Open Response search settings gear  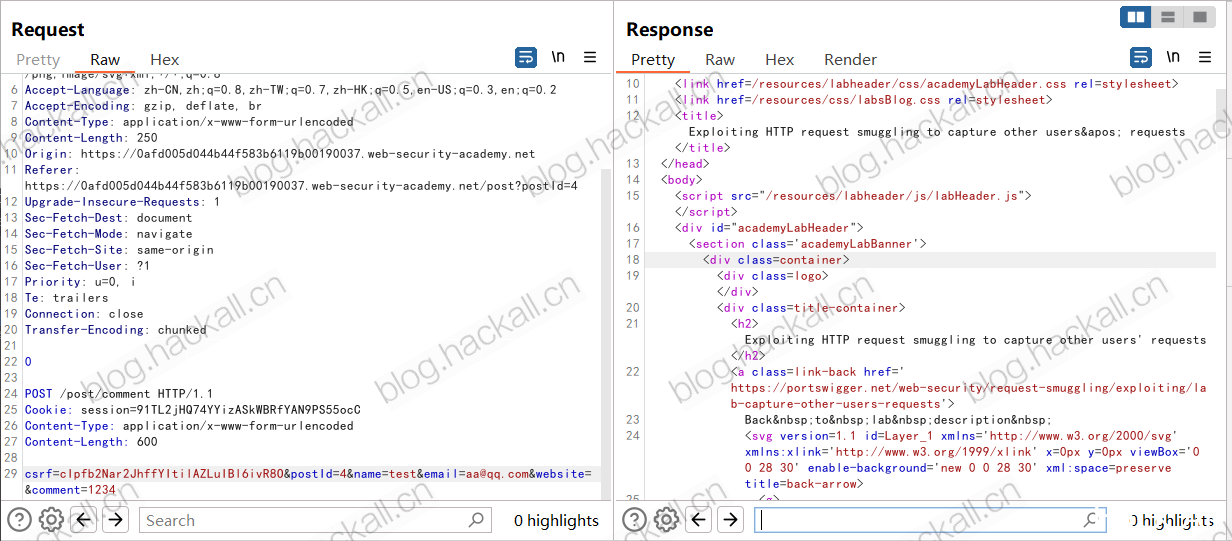(x=666, y=520)
